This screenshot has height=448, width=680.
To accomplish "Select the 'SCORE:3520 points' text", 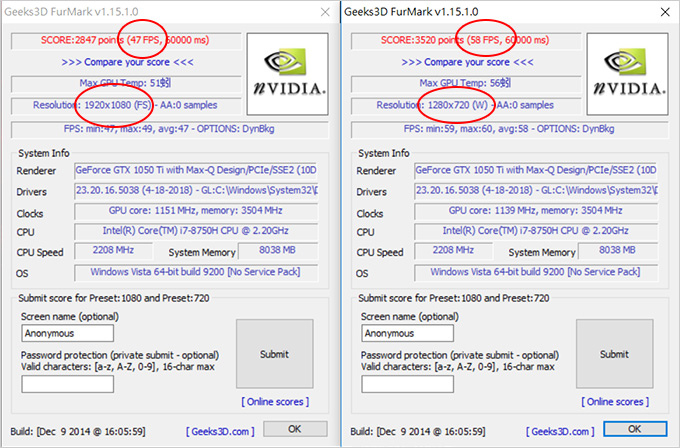I will pyautogui.click(x=422, y=40).
